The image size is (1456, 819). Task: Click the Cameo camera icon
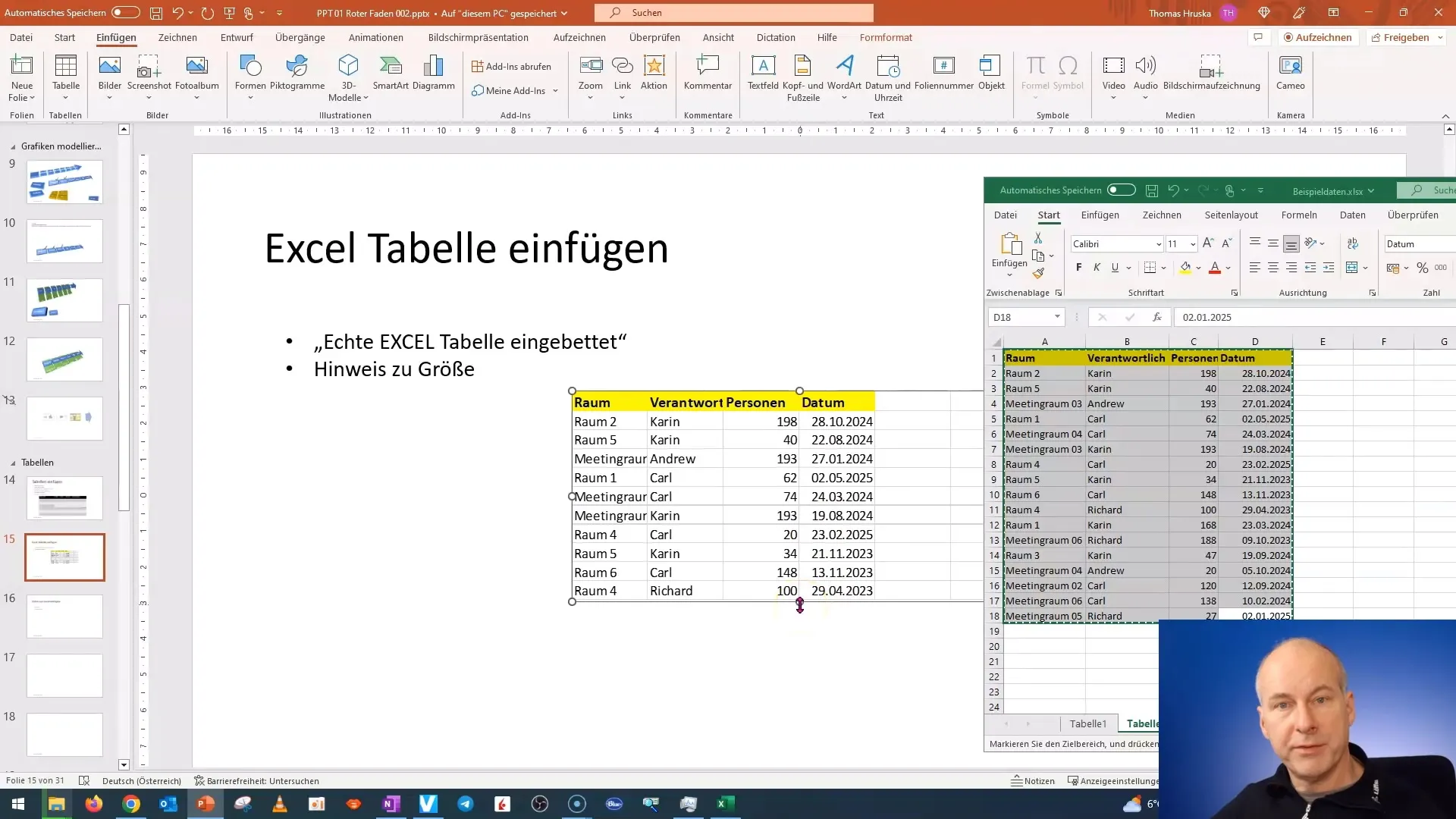point(1290,67)
